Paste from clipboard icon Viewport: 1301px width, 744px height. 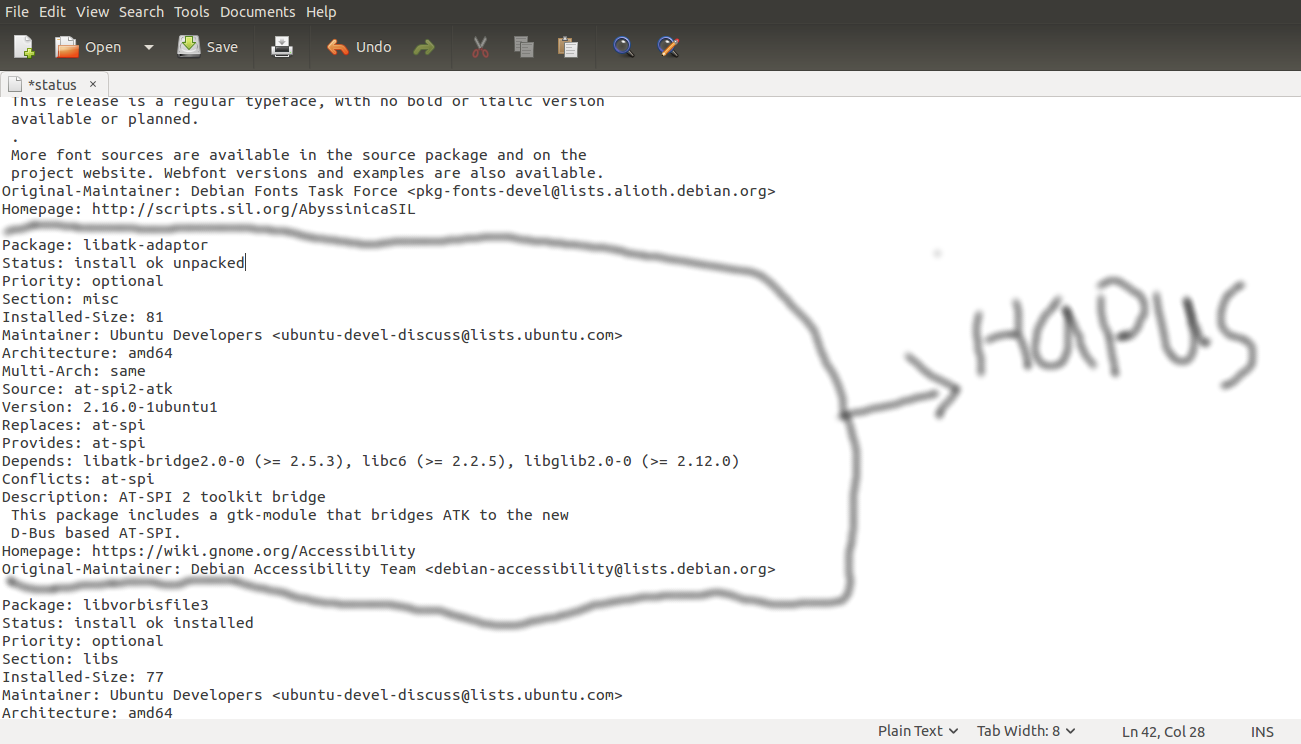click(x=567, y=47)
